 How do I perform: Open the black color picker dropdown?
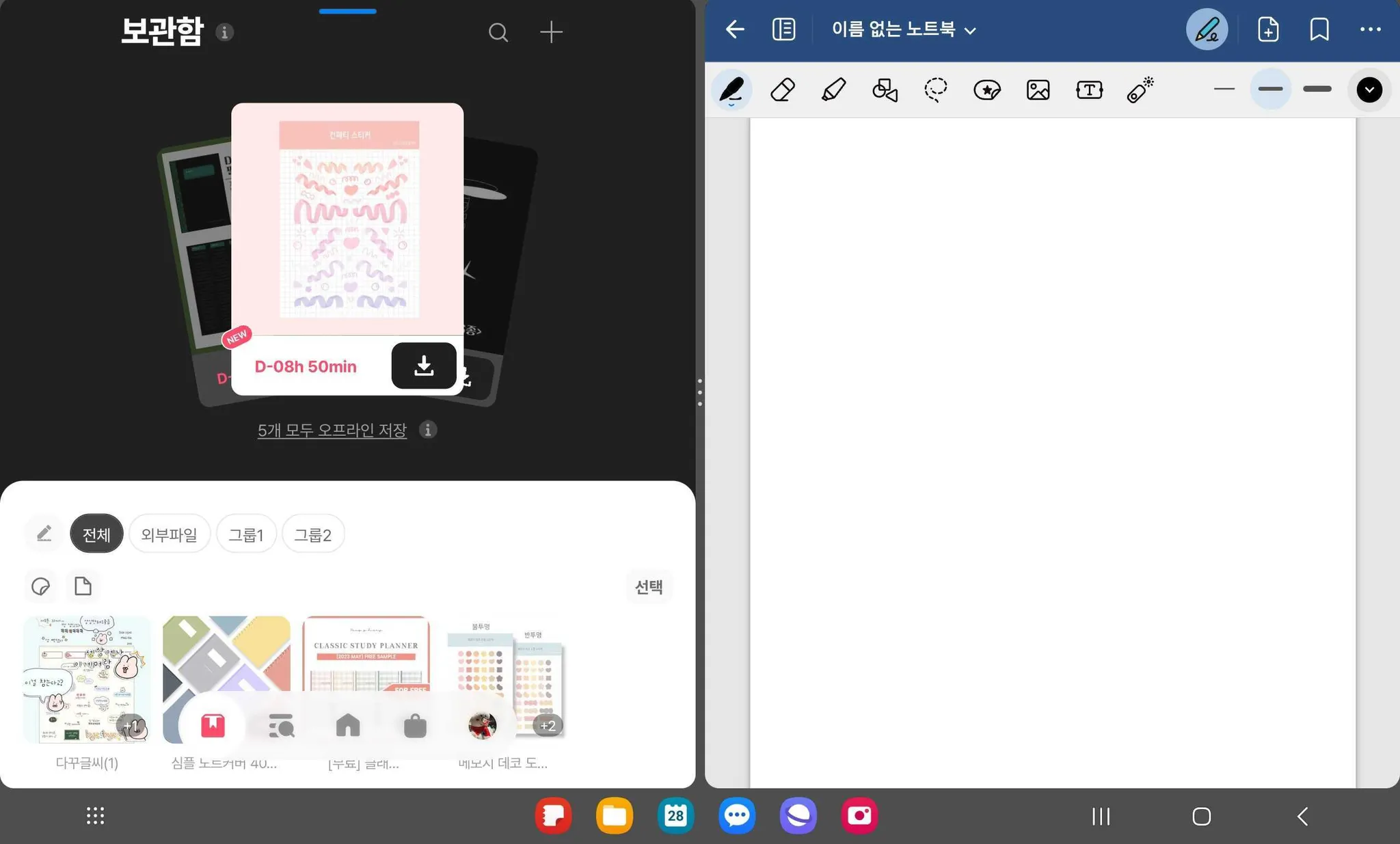[1369, 90]
